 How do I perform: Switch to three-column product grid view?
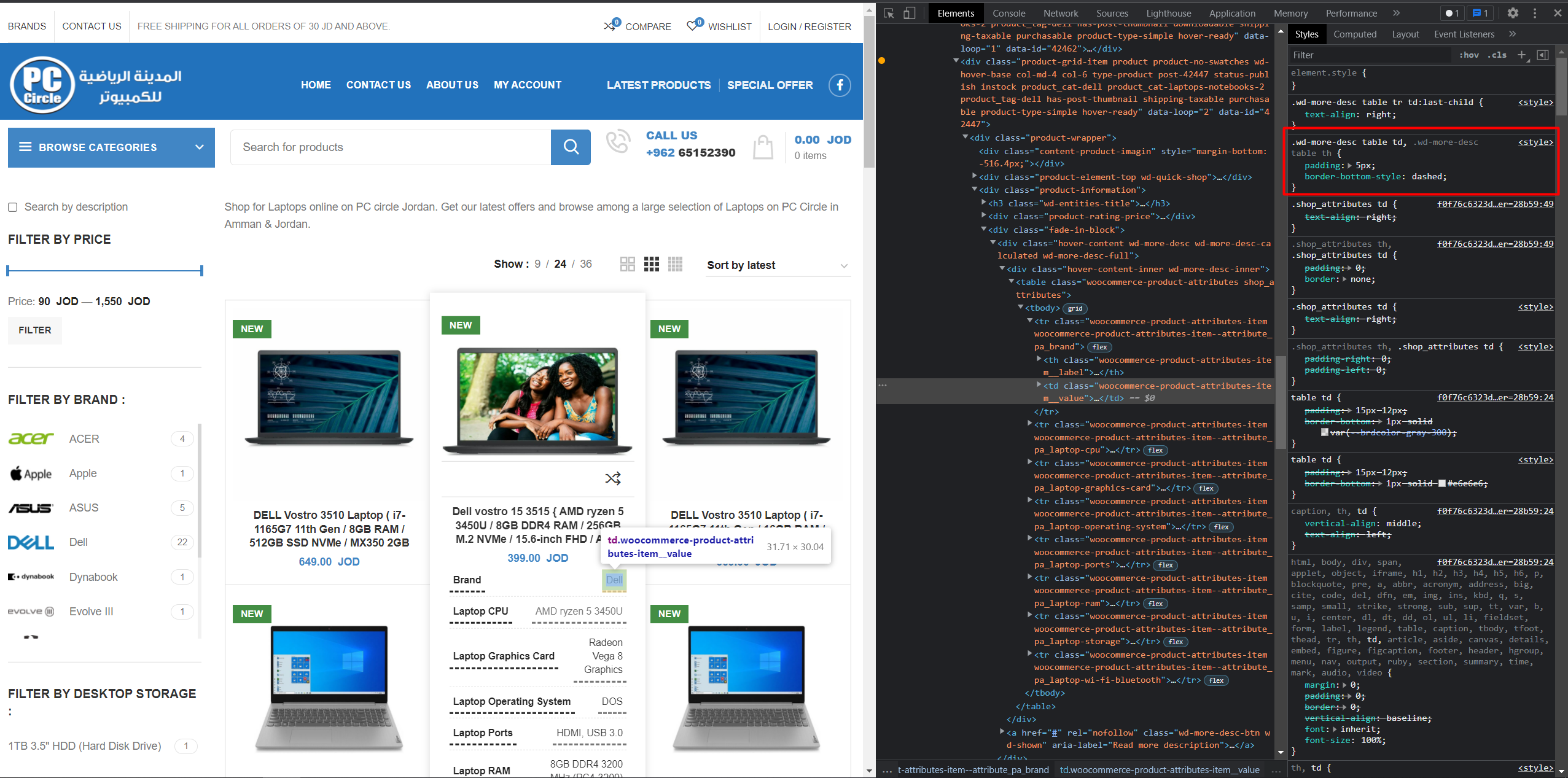(651, 264)
